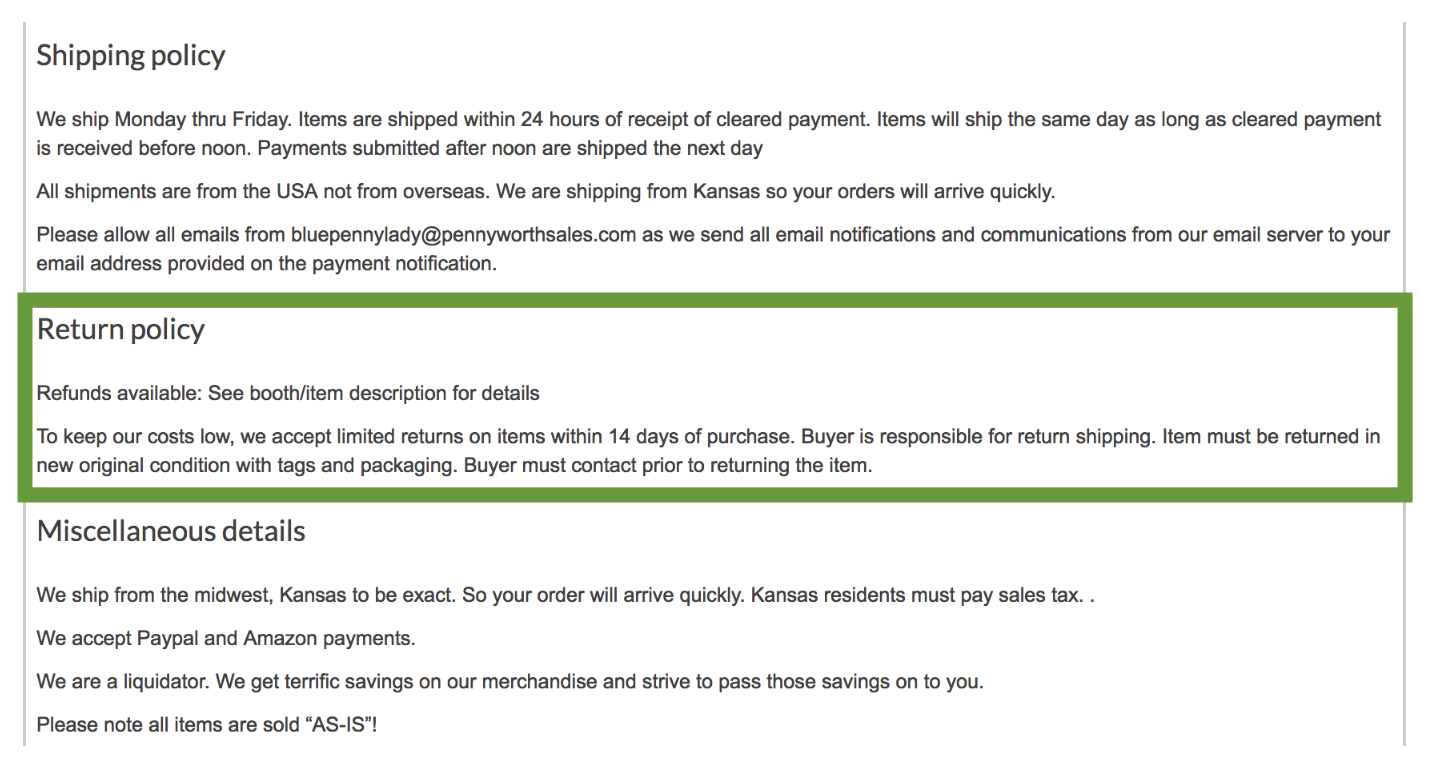This screenshot has width=1436, height=762.
Task: Click the 'AS-IS' notice line
Action: pyautogui.click(x=207, y=725)
